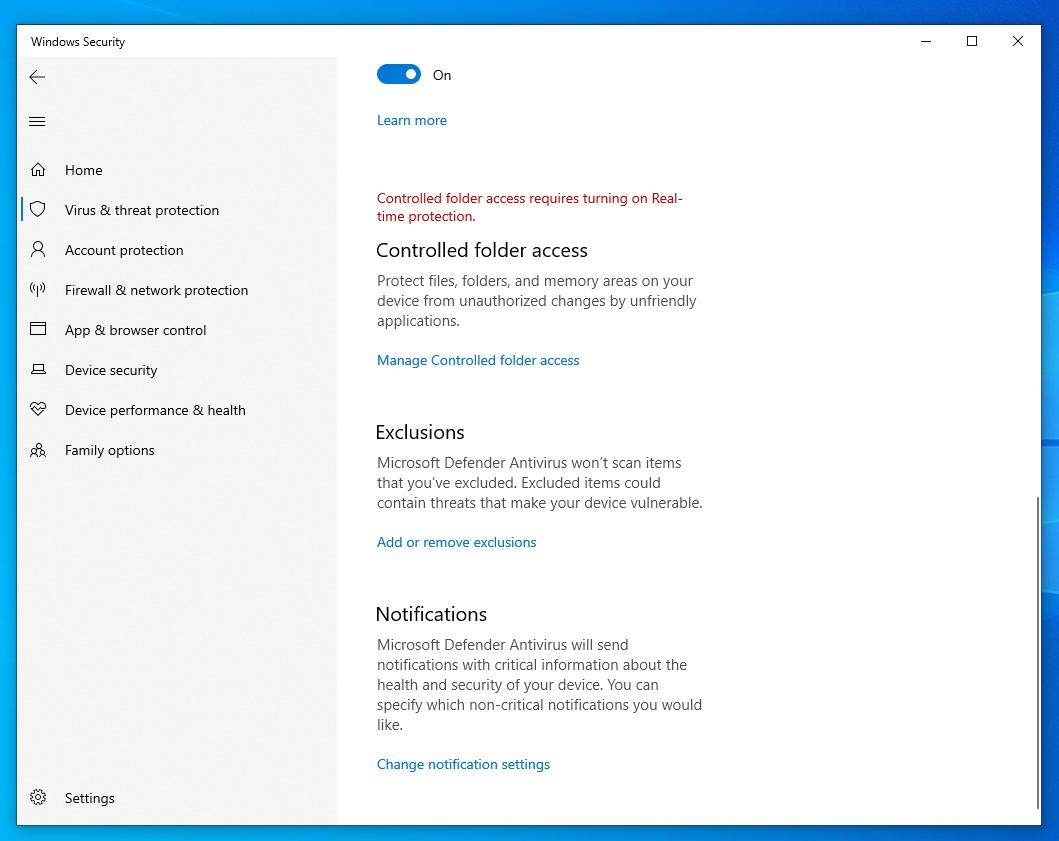Click the Firewall & network antenna icon
Image resolution: width=1059 pixels, height=841 pixels.
pyautogui.click(x=38, y=289)
